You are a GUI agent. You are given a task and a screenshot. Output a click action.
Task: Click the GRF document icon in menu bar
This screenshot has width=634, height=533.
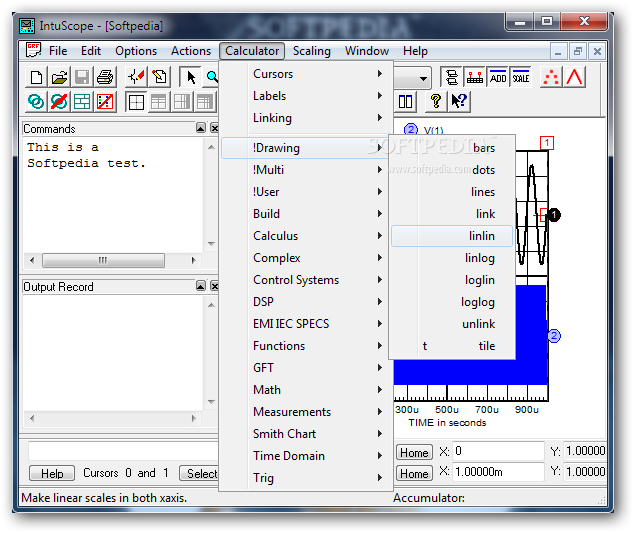pos(33,51)
